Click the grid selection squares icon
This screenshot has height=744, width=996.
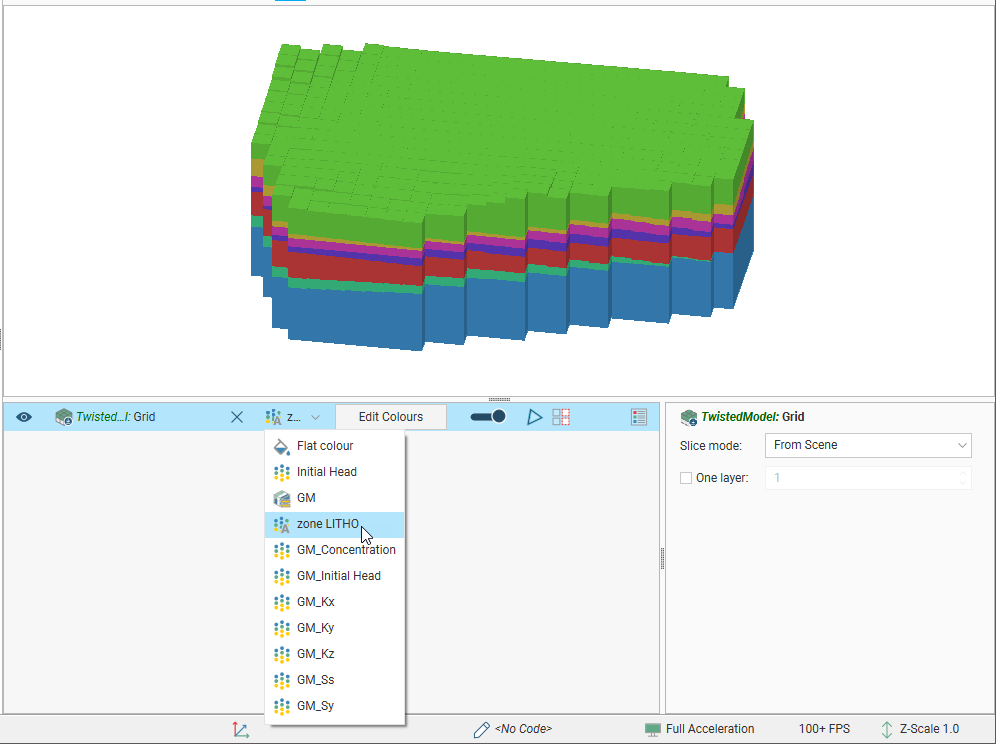[x=561, y=417]
